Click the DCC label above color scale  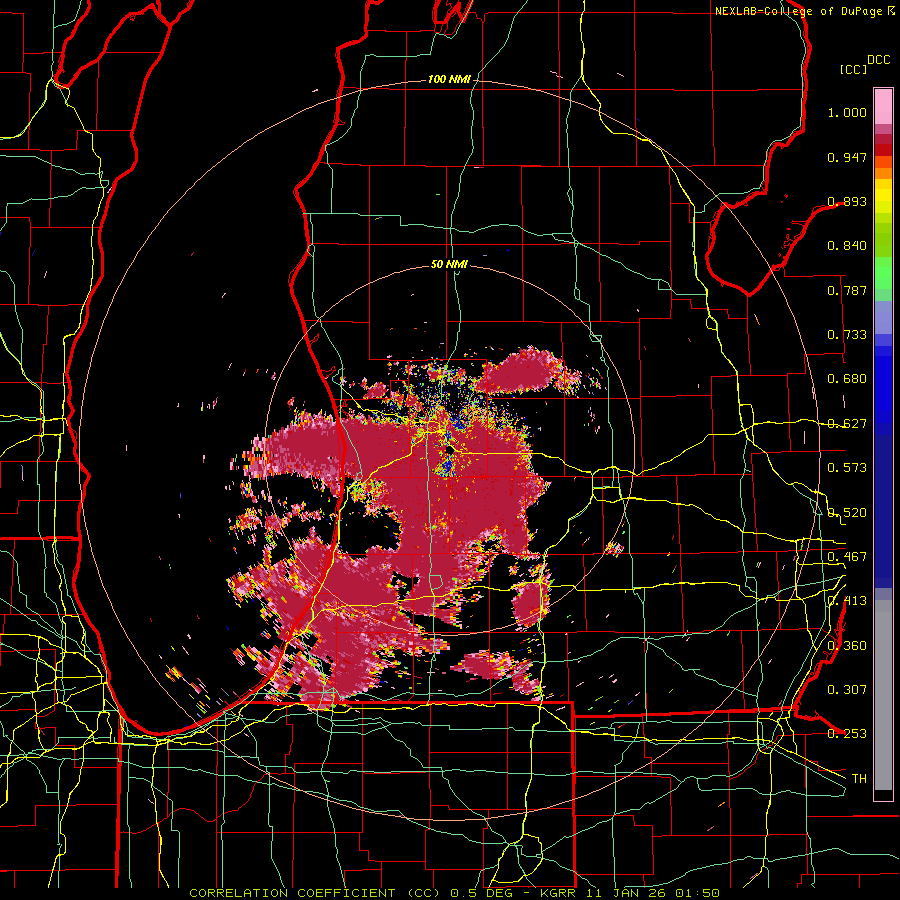(878, 60)
